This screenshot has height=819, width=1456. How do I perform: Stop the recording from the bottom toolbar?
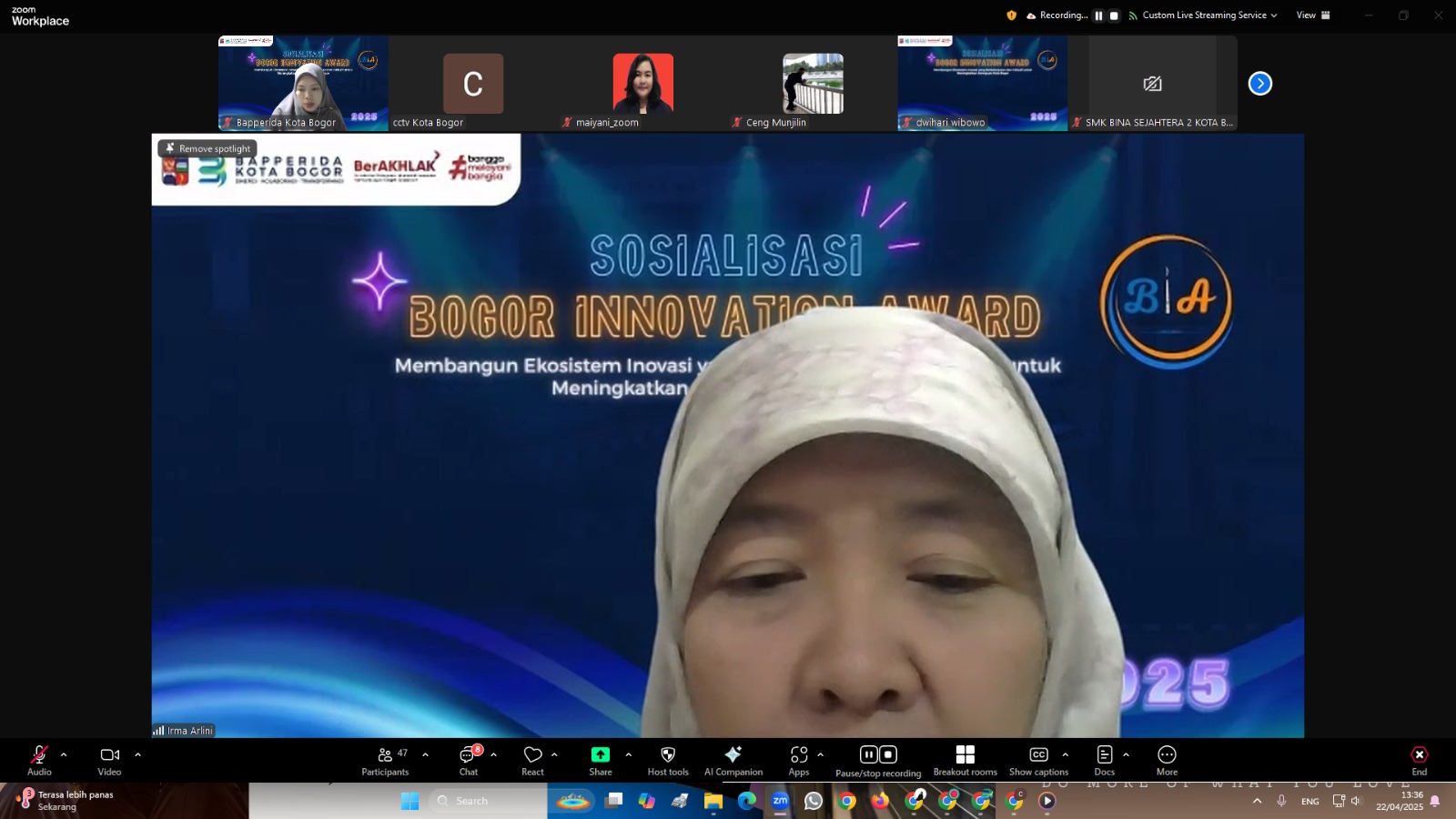888,754
